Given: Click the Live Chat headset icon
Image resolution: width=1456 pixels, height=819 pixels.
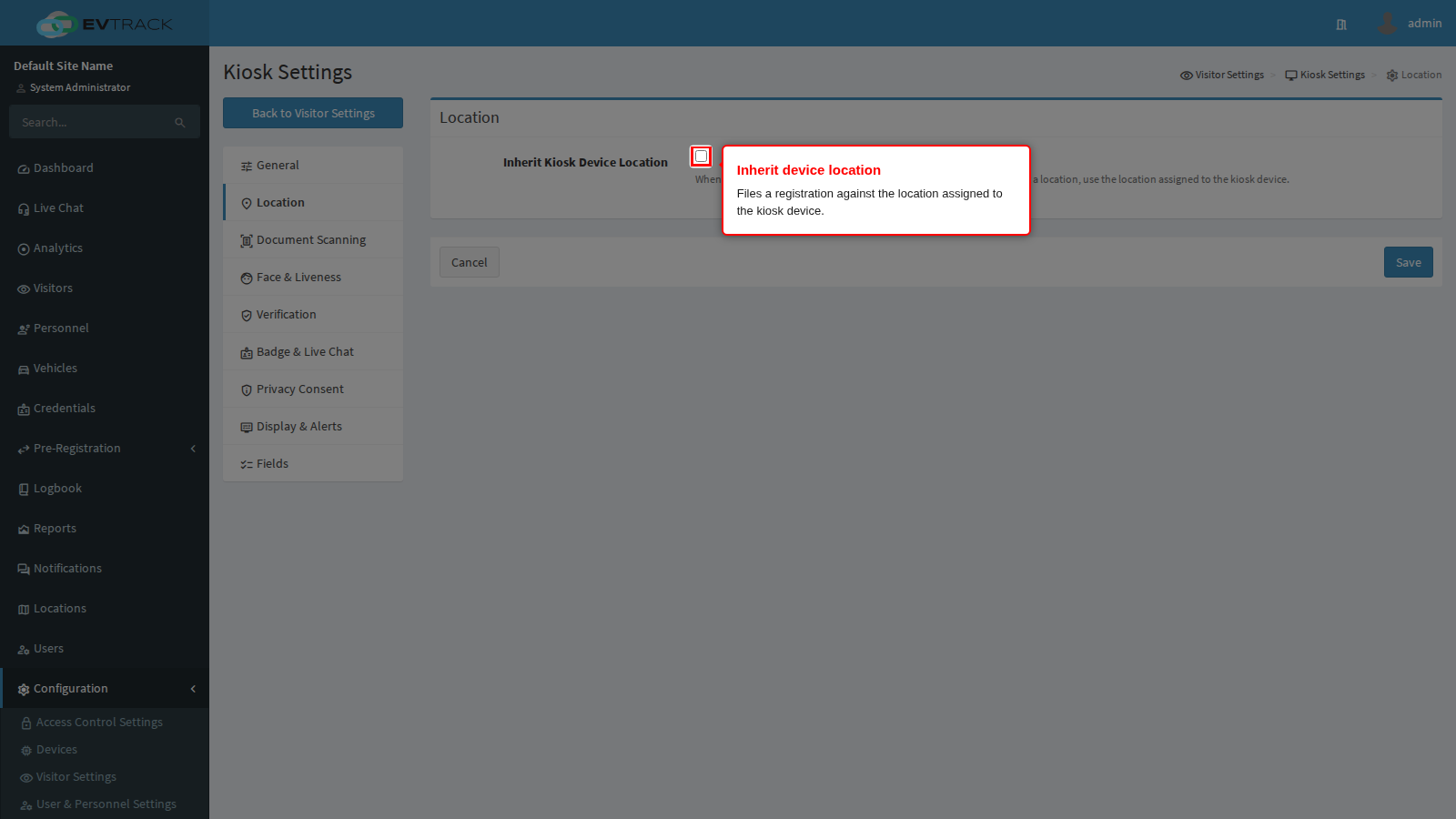Looking at the screenshot, I should coord(24,209).
